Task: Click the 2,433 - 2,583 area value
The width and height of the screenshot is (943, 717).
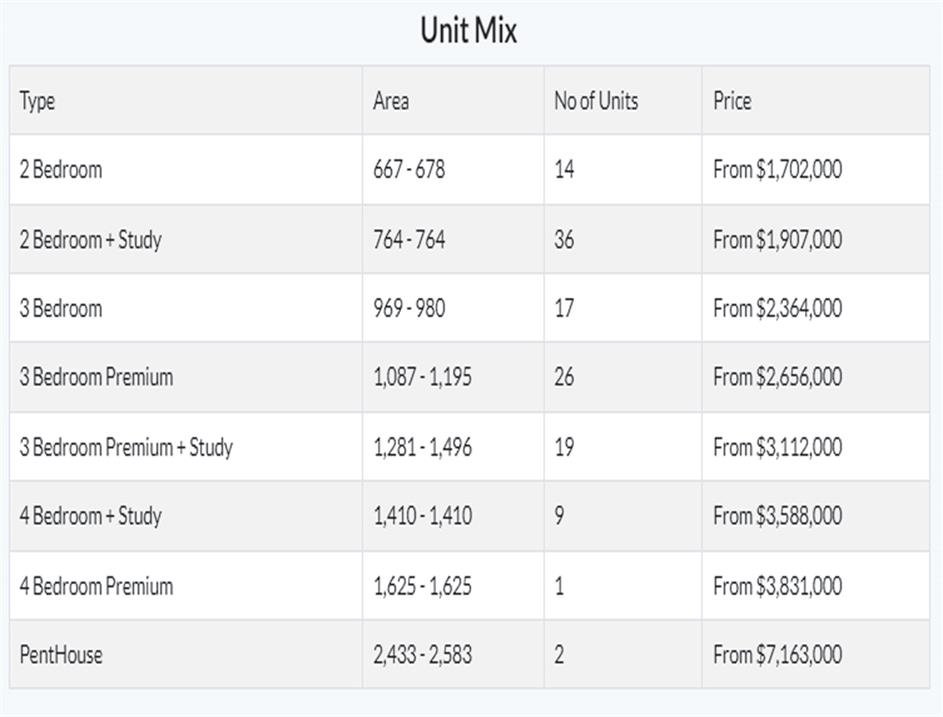Action: coord(422,655)
